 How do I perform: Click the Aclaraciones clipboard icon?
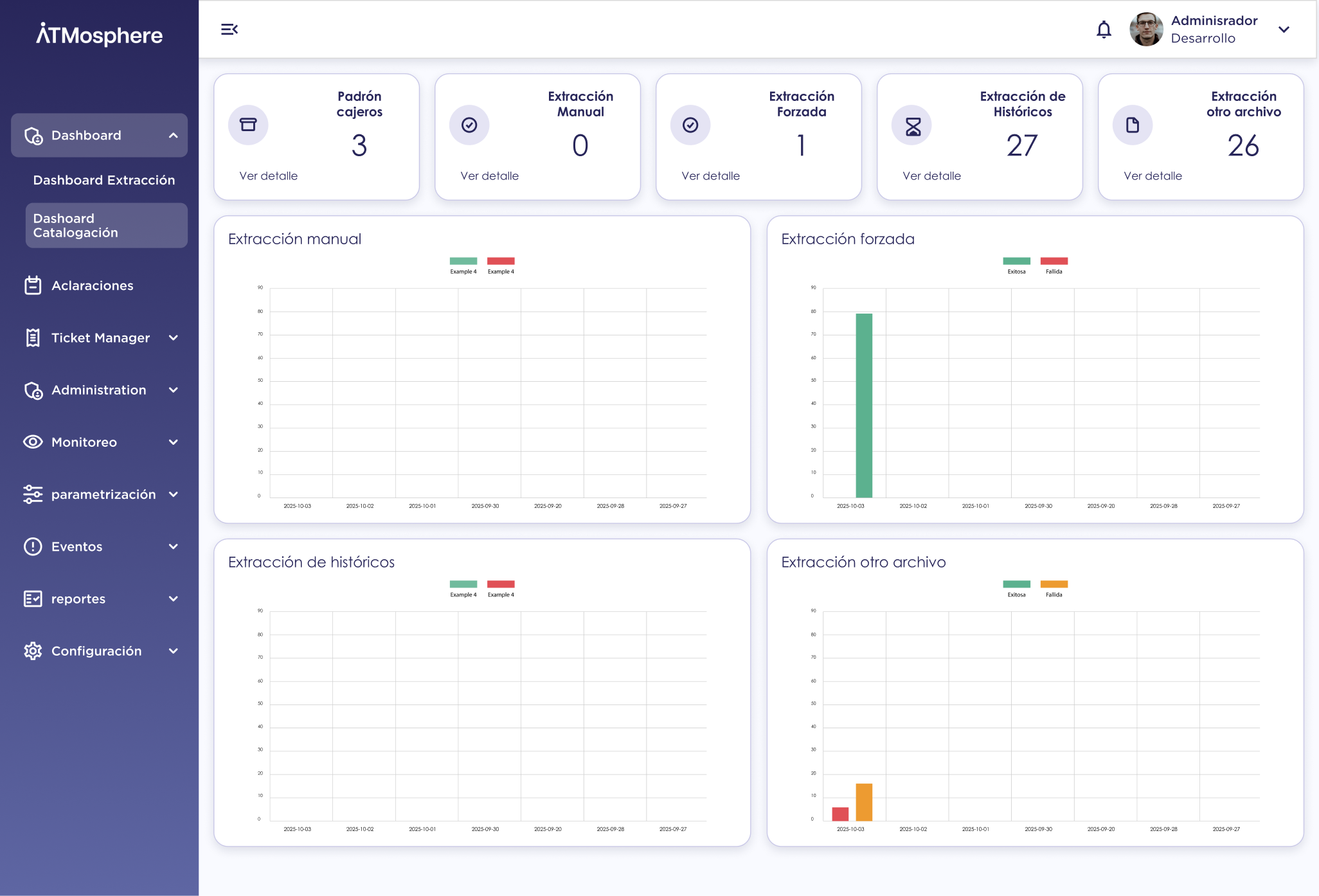pos(33,285)
